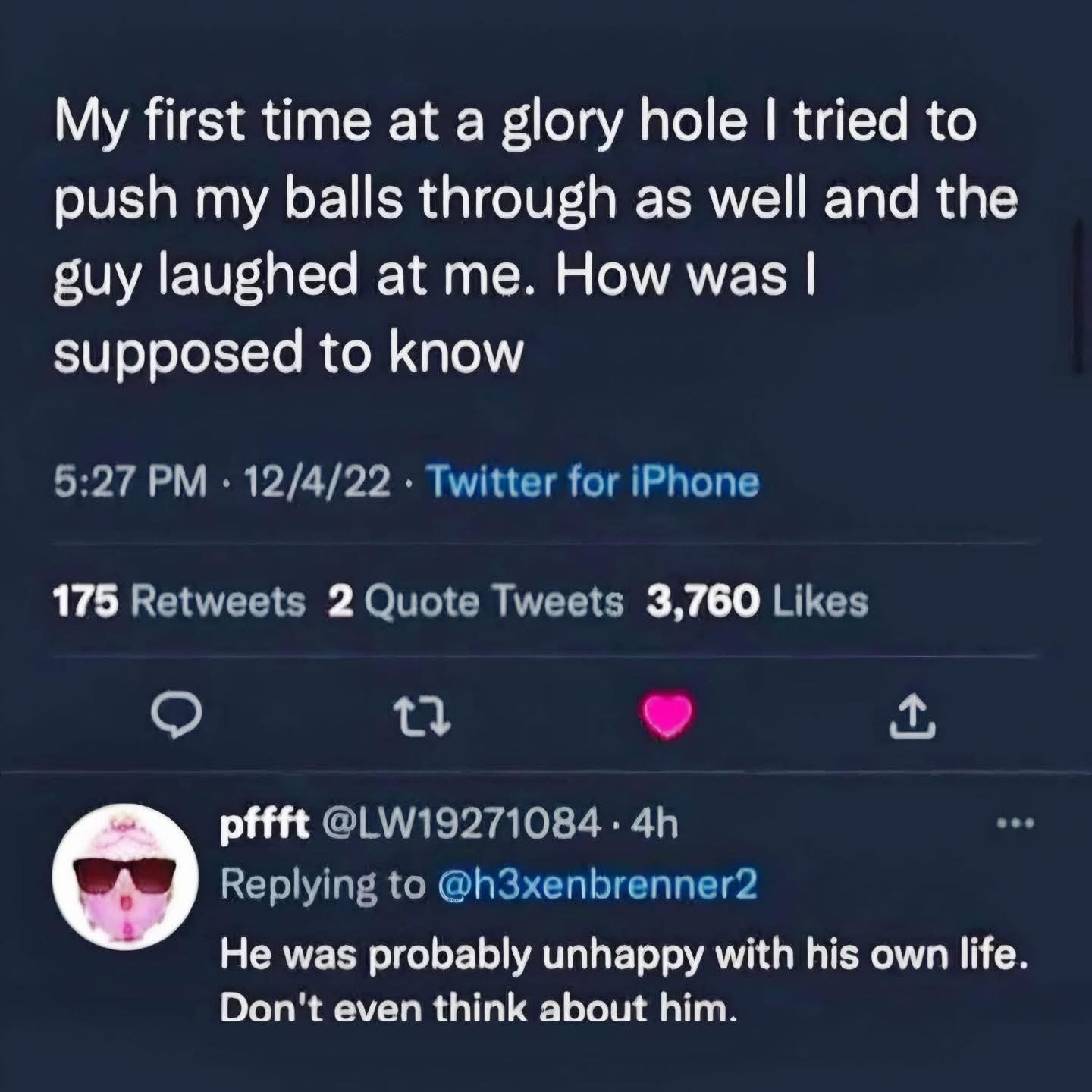Show the 3,760 Likes list
This screenshot has height=1092, width=1092.
[756, 602]
